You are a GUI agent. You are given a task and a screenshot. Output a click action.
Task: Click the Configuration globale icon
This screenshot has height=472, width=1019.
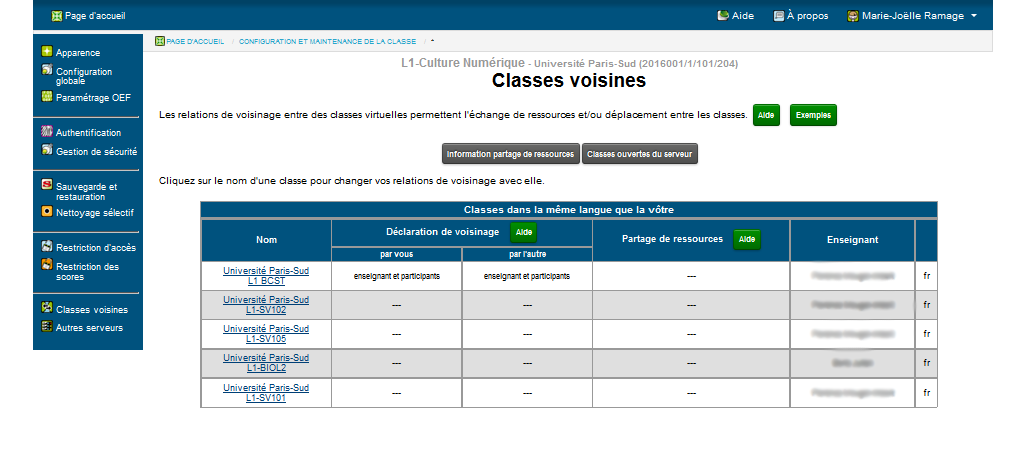pyautogui.click(x=47, y=71)
